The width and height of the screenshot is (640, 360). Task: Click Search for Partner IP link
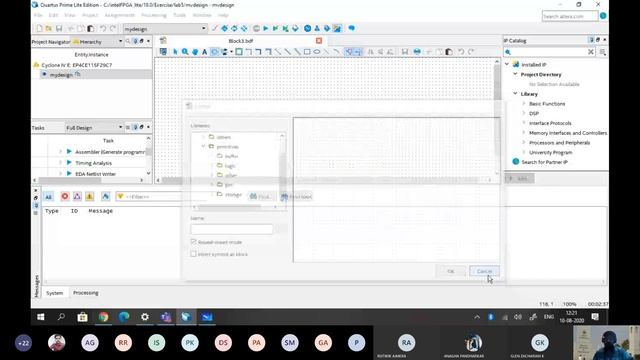pyautogui.click(x=544, y=162)
